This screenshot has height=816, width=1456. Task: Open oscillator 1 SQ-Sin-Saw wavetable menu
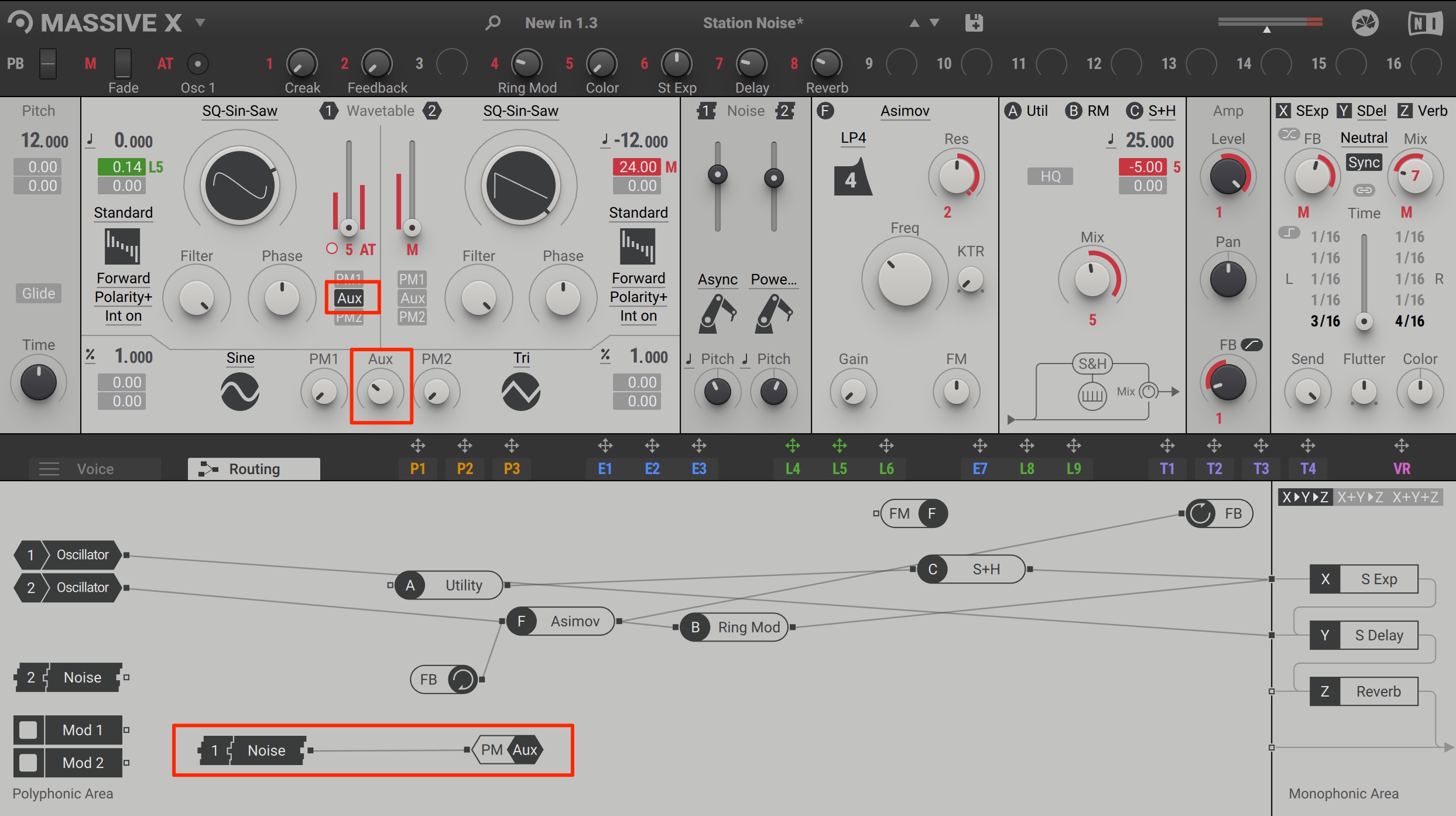(x=240, y=111)
